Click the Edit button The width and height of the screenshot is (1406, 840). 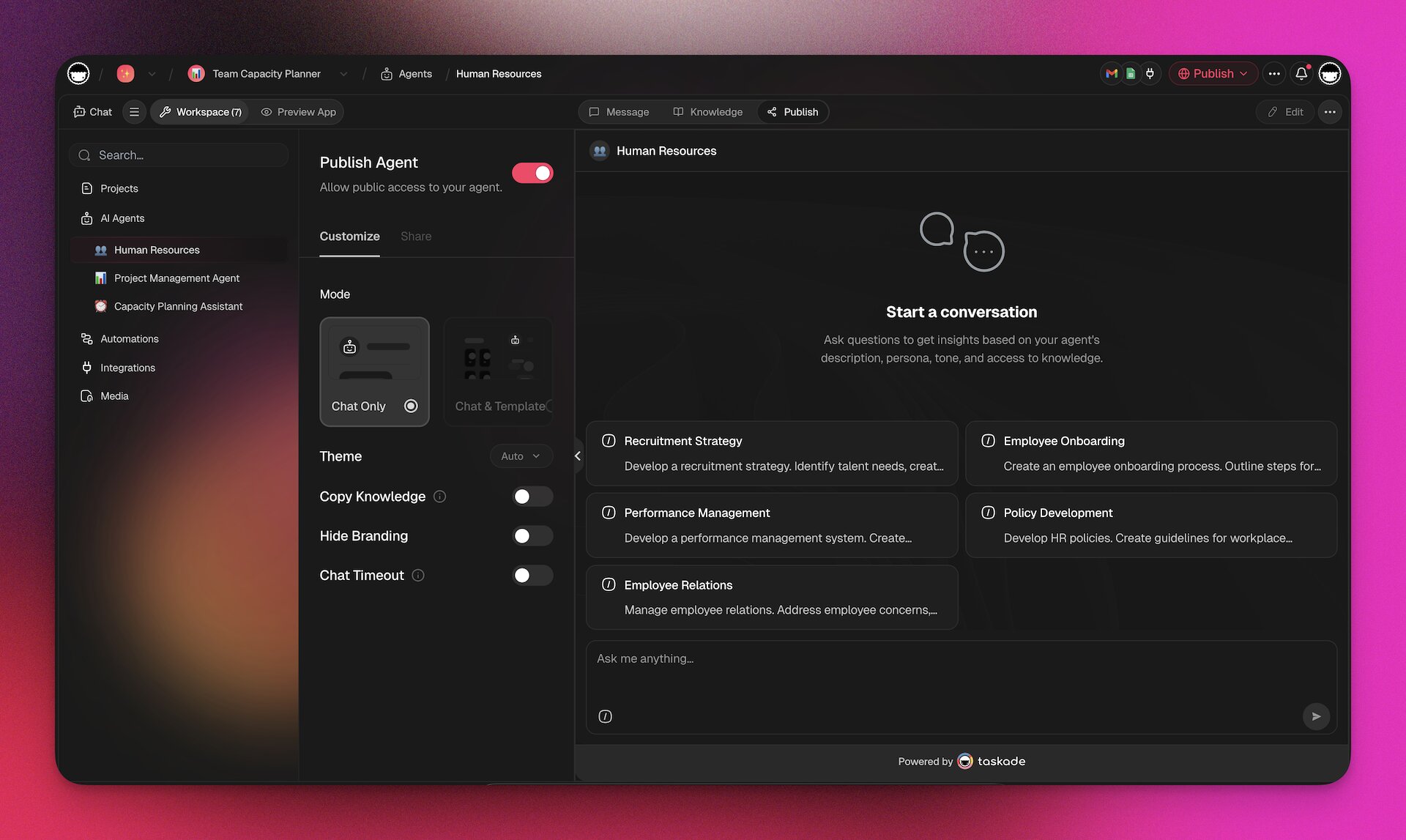coord(1284,111)
